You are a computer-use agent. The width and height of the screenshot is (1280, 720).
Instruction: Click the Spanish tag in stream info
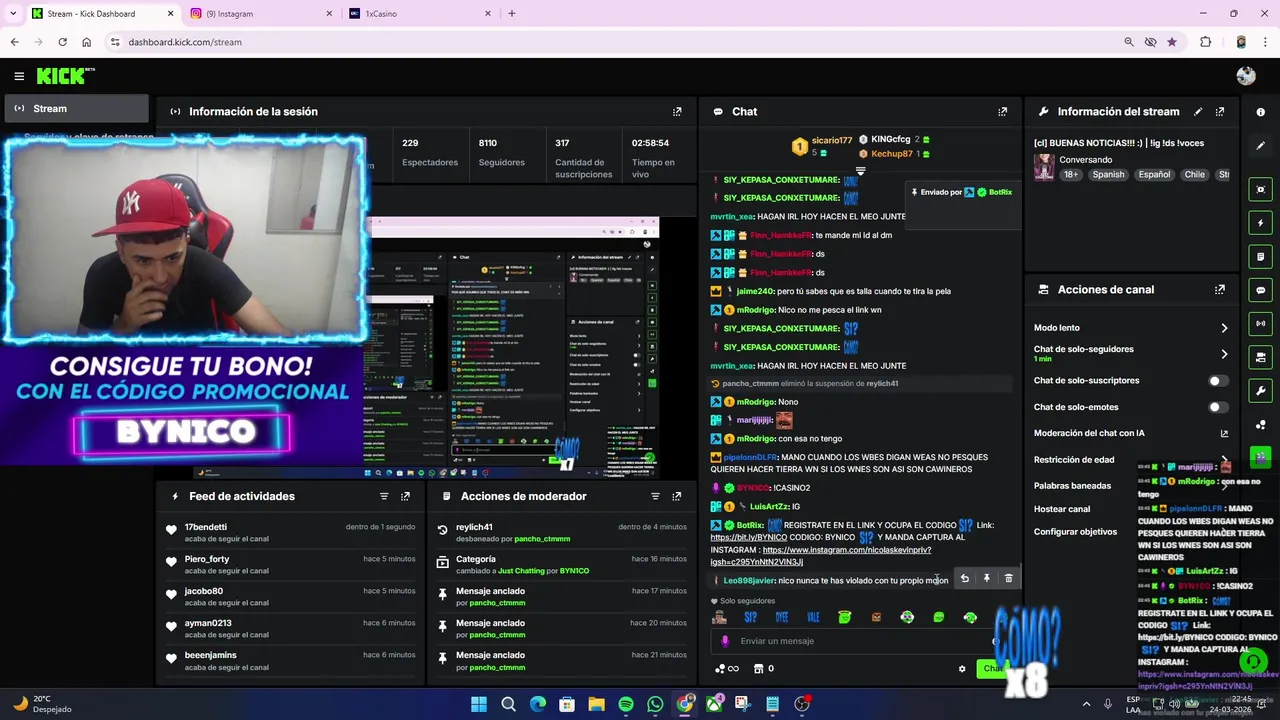(1108, 174)
